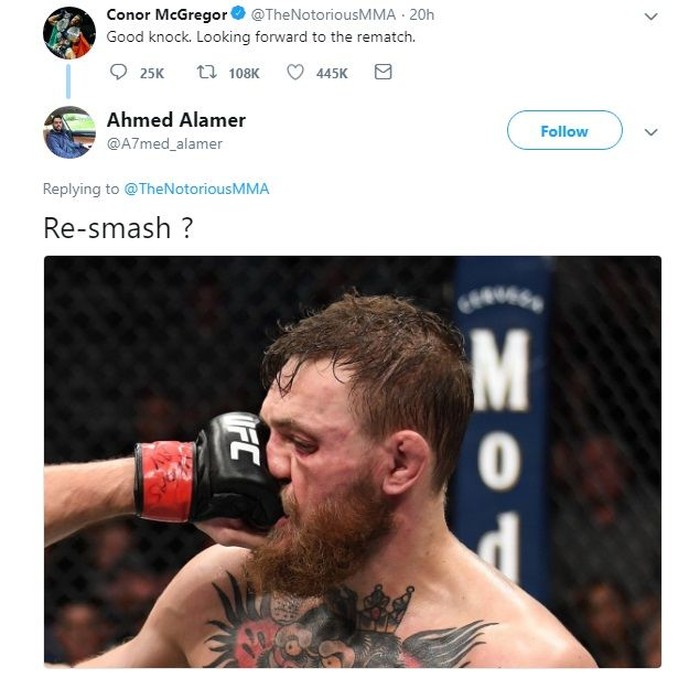Click the reply speech bubble icon
Image resolution: width=700 pixels, height=678 pixels.
click(x=118, y=72)
